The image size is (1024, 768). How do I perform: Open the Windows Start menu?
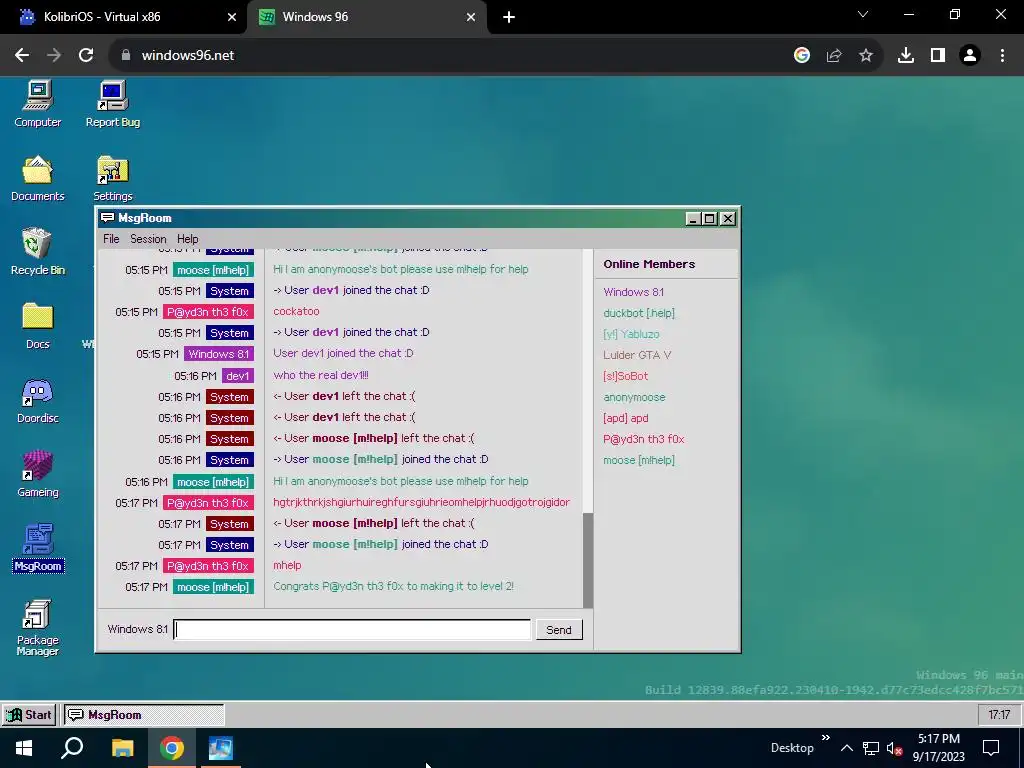pyautogui.click(x=24, y=748)
